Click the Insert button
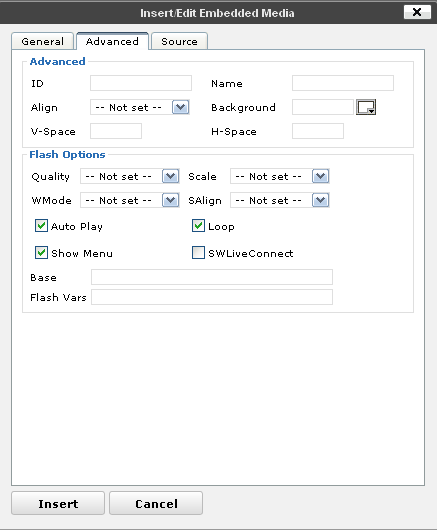The height and width of the screenshot is (530, 437). click(x=58, y=503)
